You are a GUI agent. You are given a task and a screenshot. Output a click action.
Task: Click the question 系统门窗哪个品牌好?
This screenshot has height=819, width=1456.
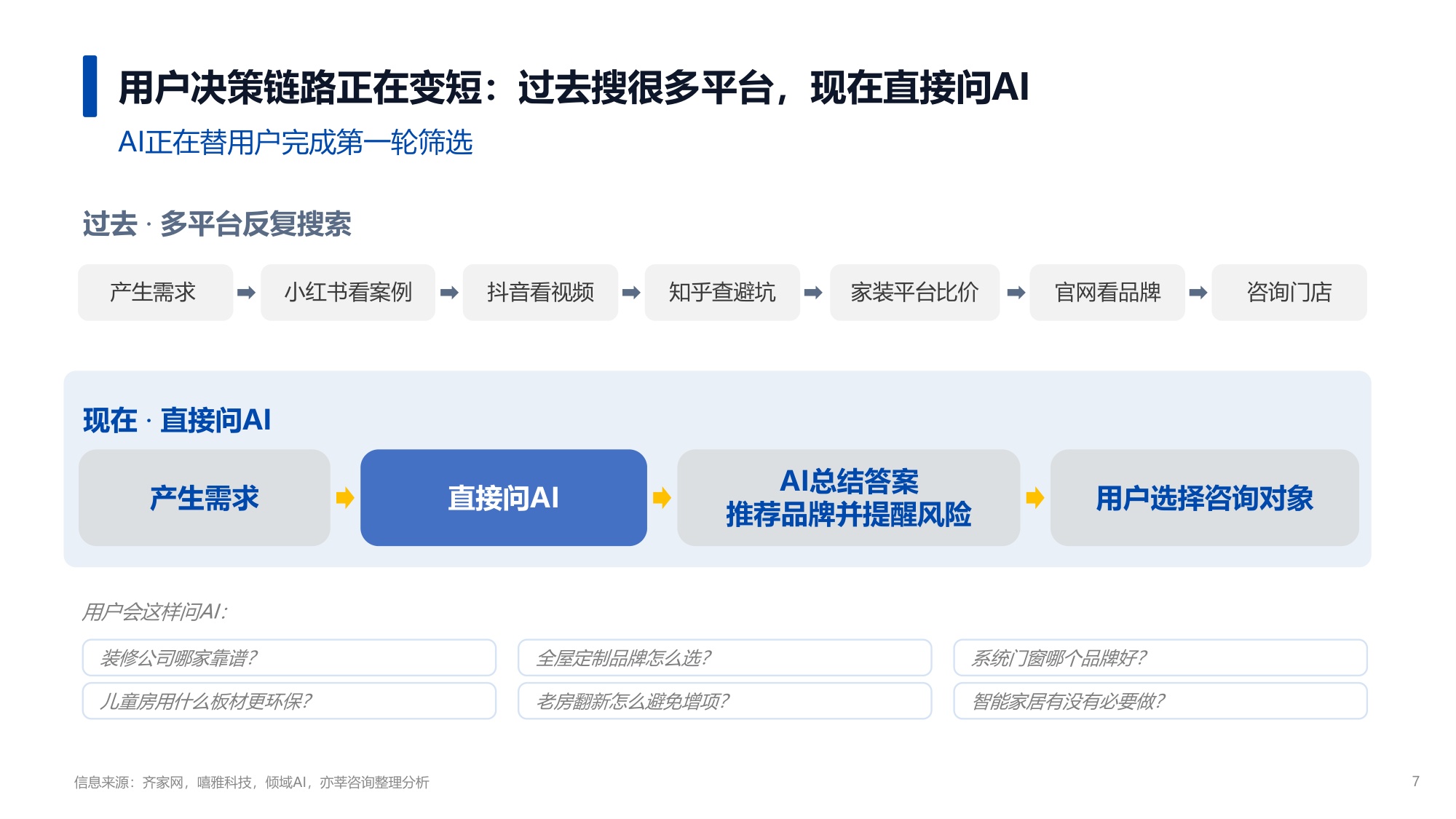pyautogui.click(x=1160, y=658)
